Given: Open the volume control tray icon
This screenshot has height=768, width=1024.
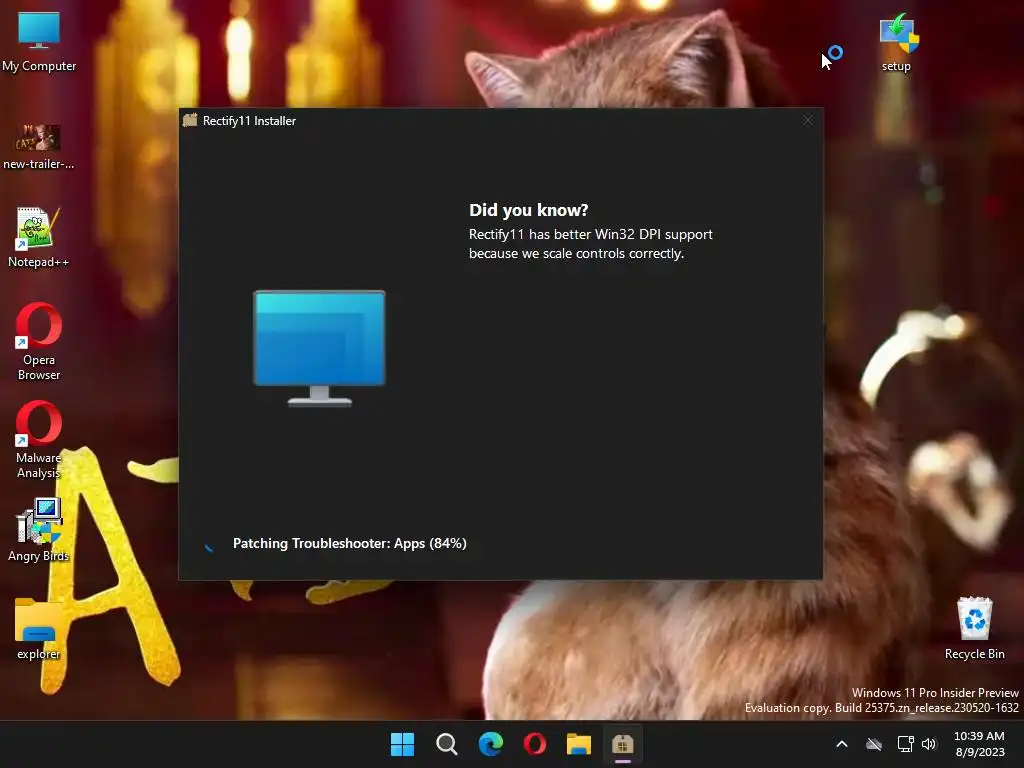Looking at the screenshot, I should point(929,744).
